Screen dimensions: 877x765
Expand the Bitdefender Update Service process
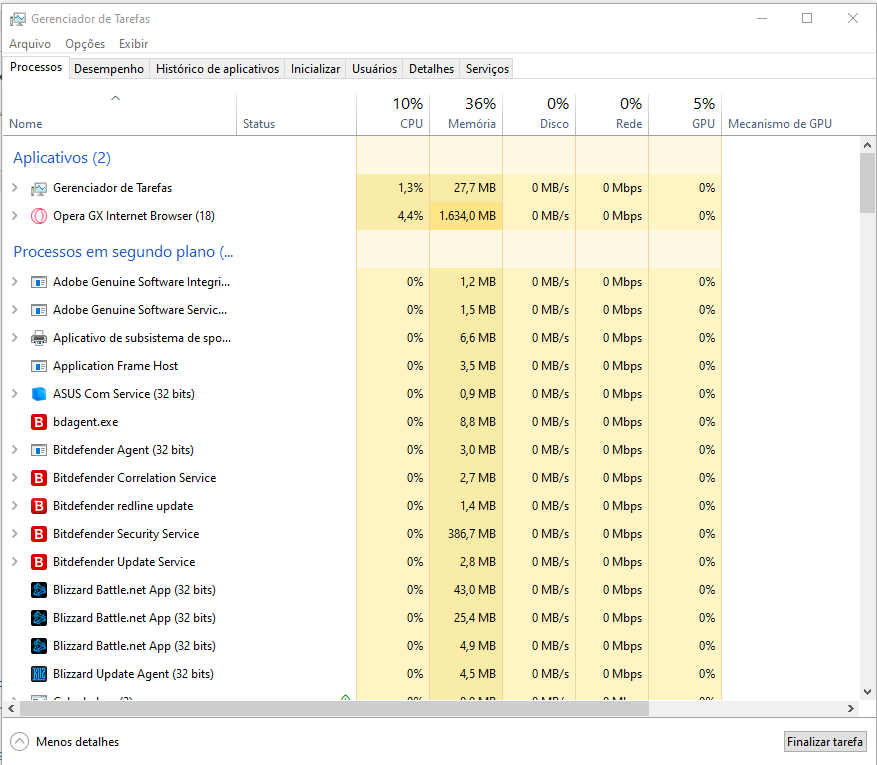15,561
